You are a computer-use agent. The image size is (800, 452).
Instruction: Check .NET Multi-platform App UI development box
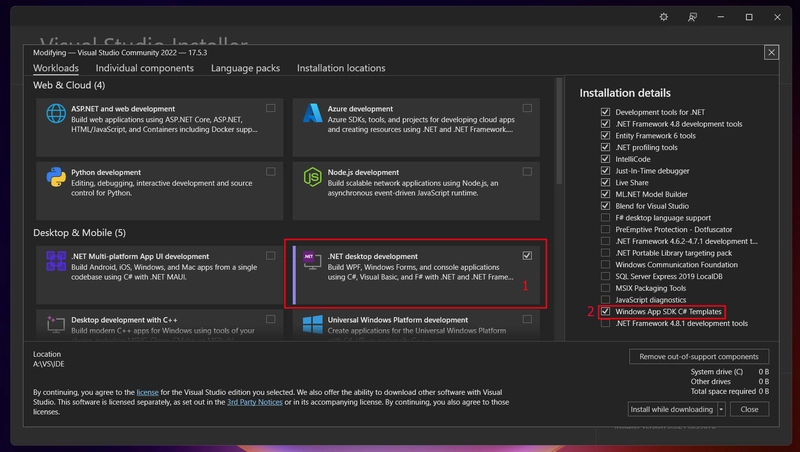270,256
